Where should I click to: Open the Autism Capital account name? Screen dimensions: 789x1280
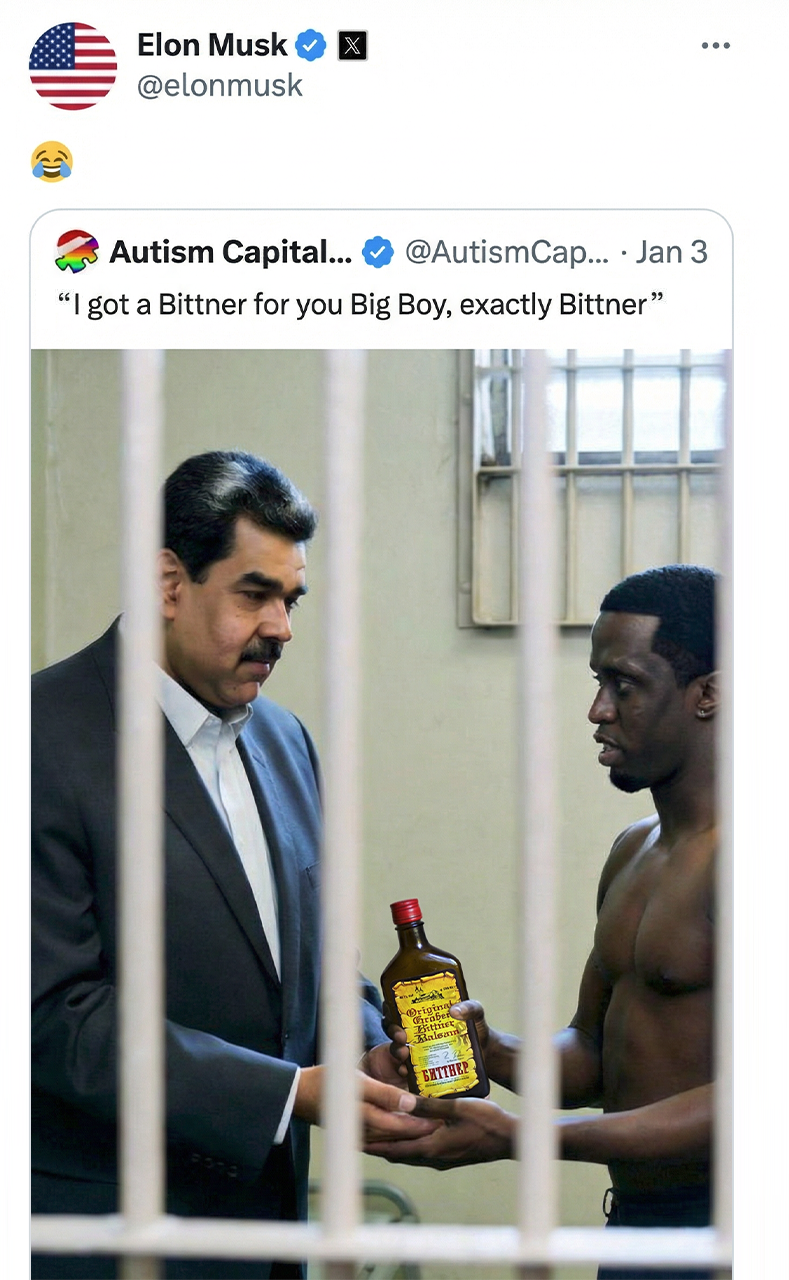(x=230, y=252)
